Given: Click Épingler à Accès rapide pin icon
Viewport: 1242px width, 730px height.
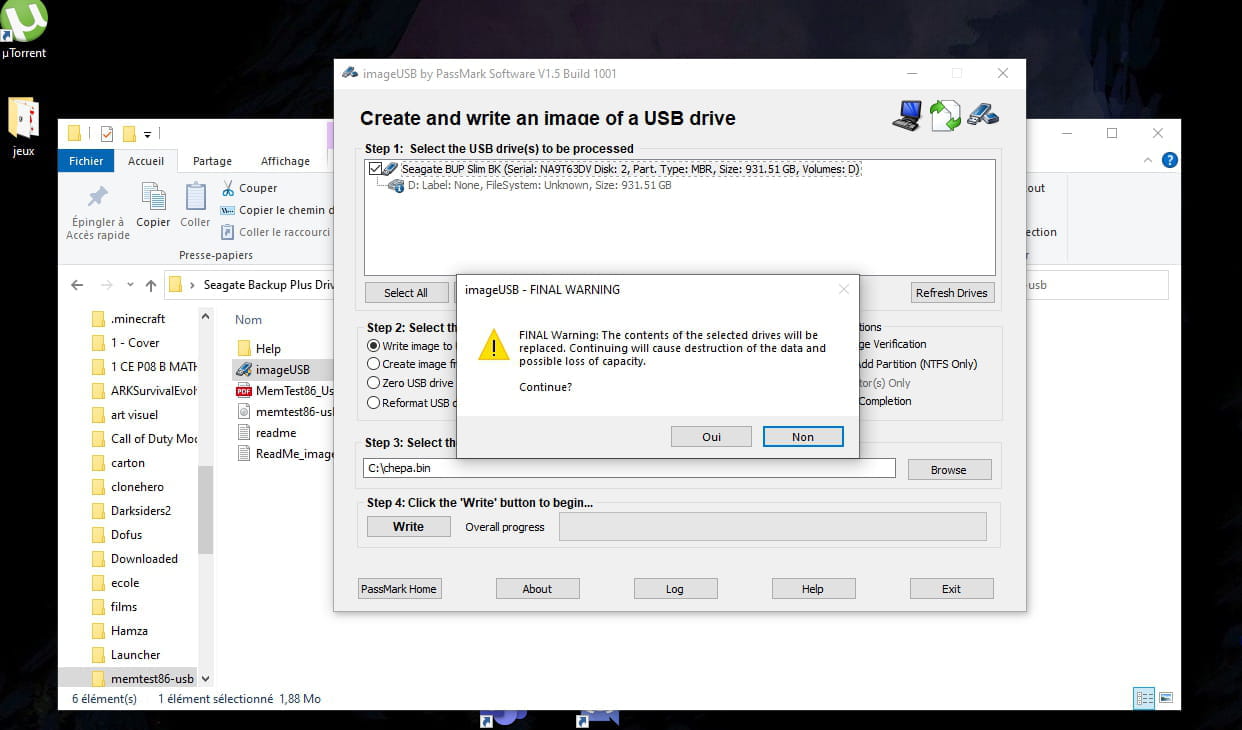Looking at the screenshot, I should (x=98, y=197).
